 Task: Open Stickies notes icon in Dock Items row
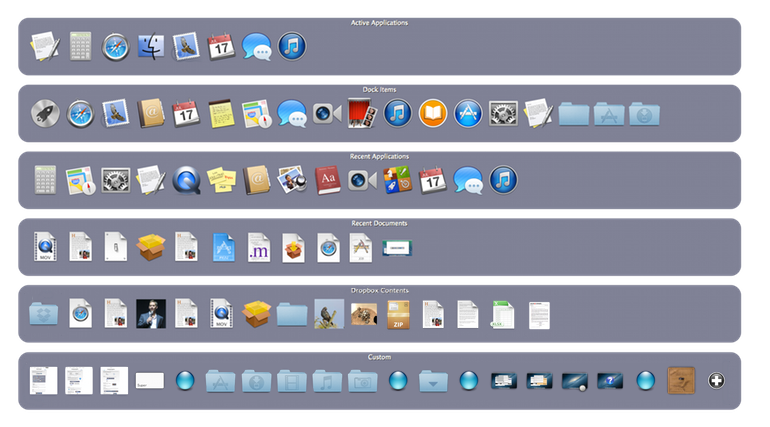coord(221,114)
